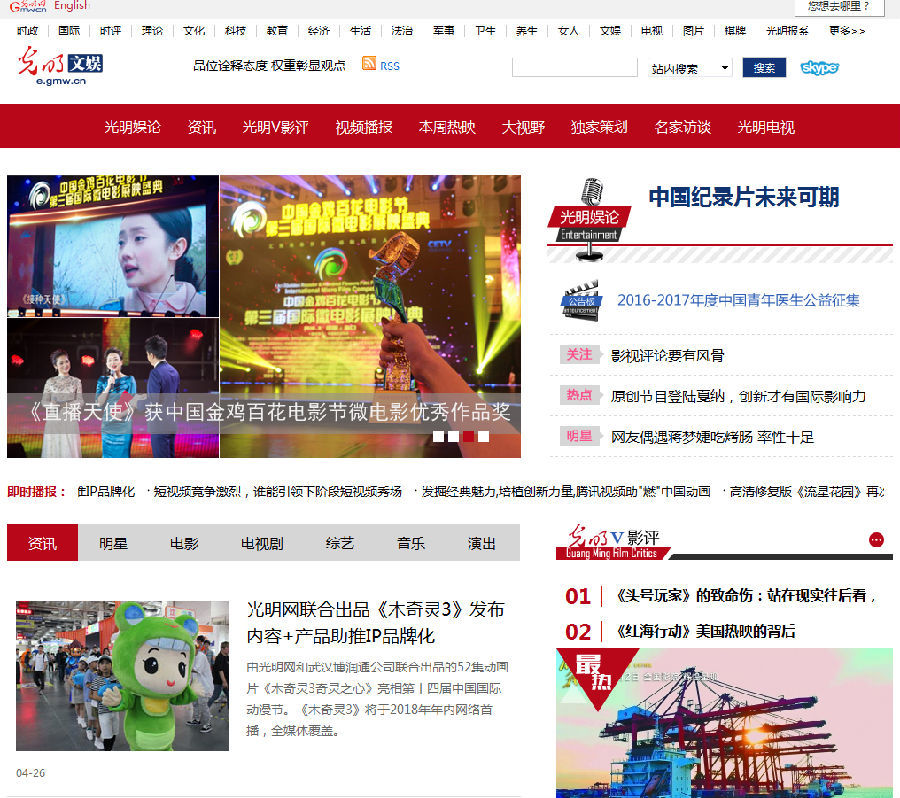Click the 公告板 clapperboard icon
Image resolution: width=900 pixels, height=798 pixels.
581,300
